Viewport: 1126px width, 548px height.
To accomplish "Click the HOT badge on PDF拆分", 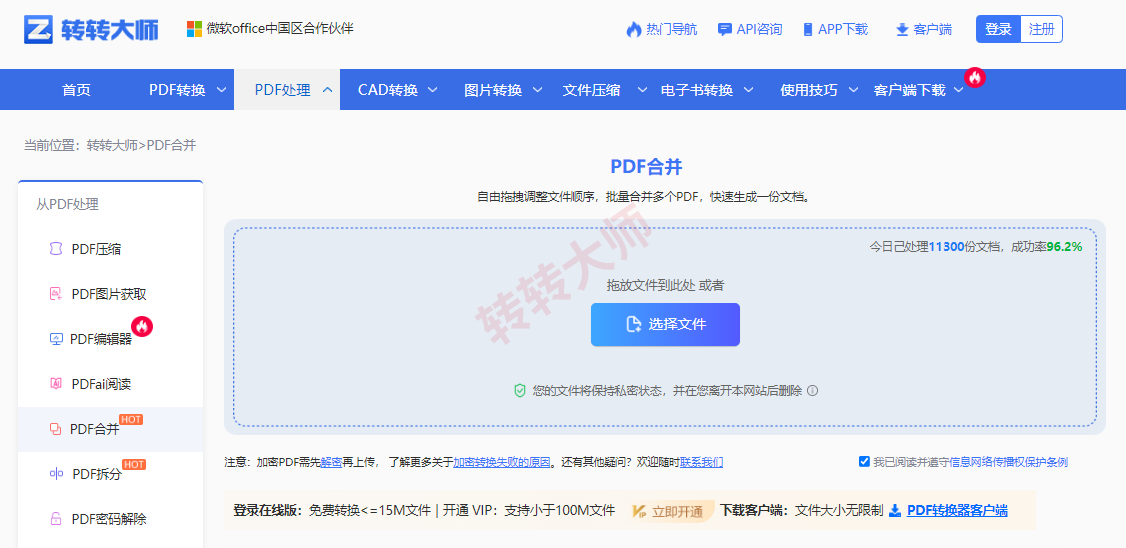I will click(134, 465).
